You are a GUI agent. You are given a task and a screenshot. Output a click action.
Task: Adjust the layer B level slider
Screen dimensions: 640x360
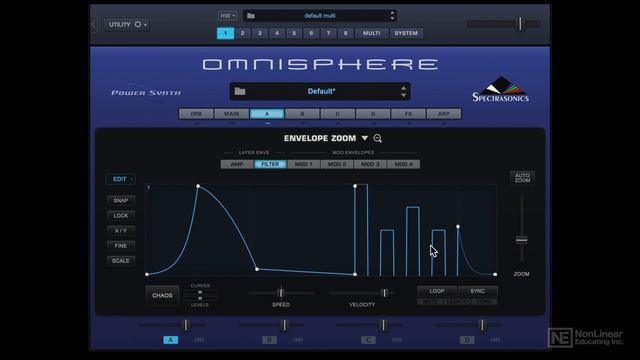(284, 325)
